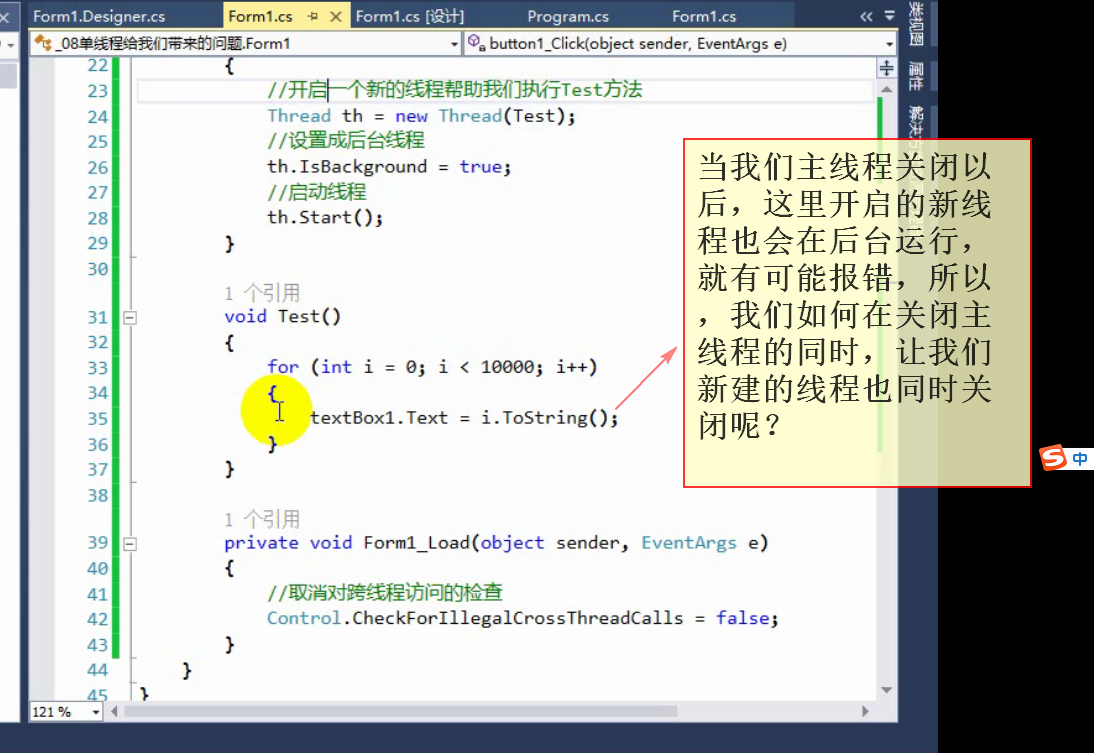The height and width of the screenshot is (753, 1094).
Task: Click the comment '//启动线程'
Action: coord(317,192)
